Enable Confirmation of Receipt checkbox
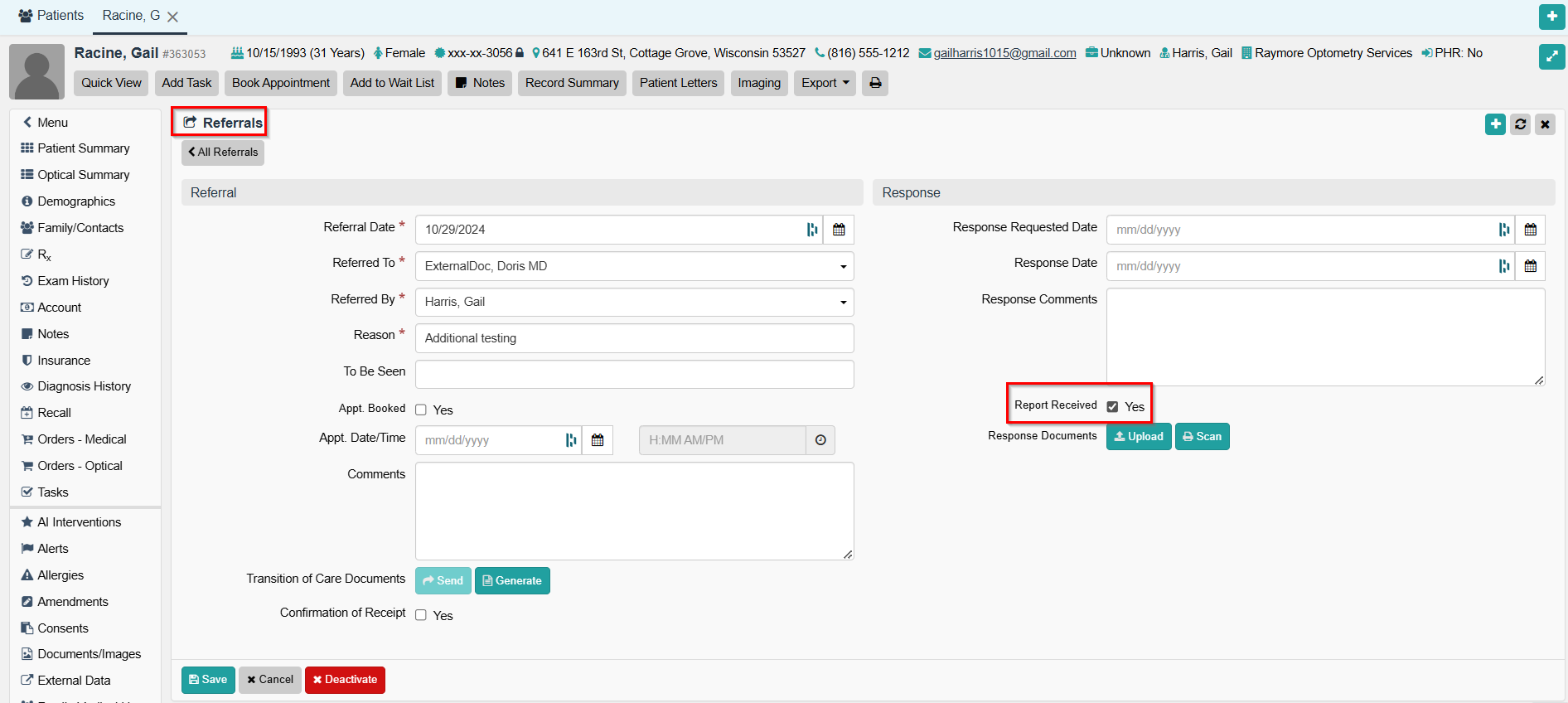The height and width of the screenshot is (703, 1568). point(421,615)
